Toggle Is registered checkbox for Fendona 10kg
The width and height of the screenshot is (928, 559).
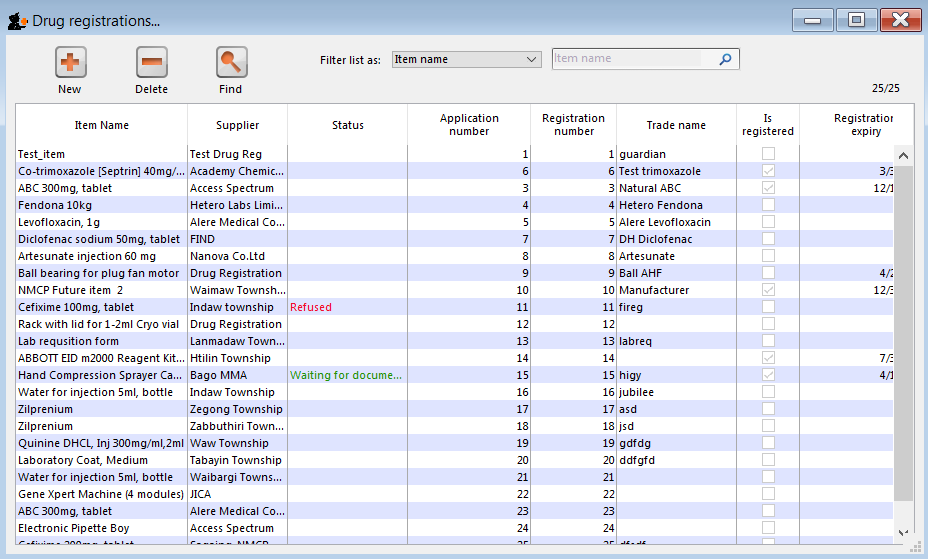[x=768, y=205]
